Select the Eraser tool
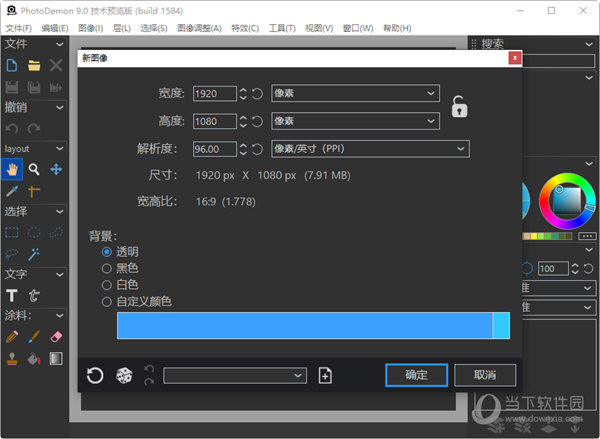The image size is (600, 439). (x=56, y=337)
